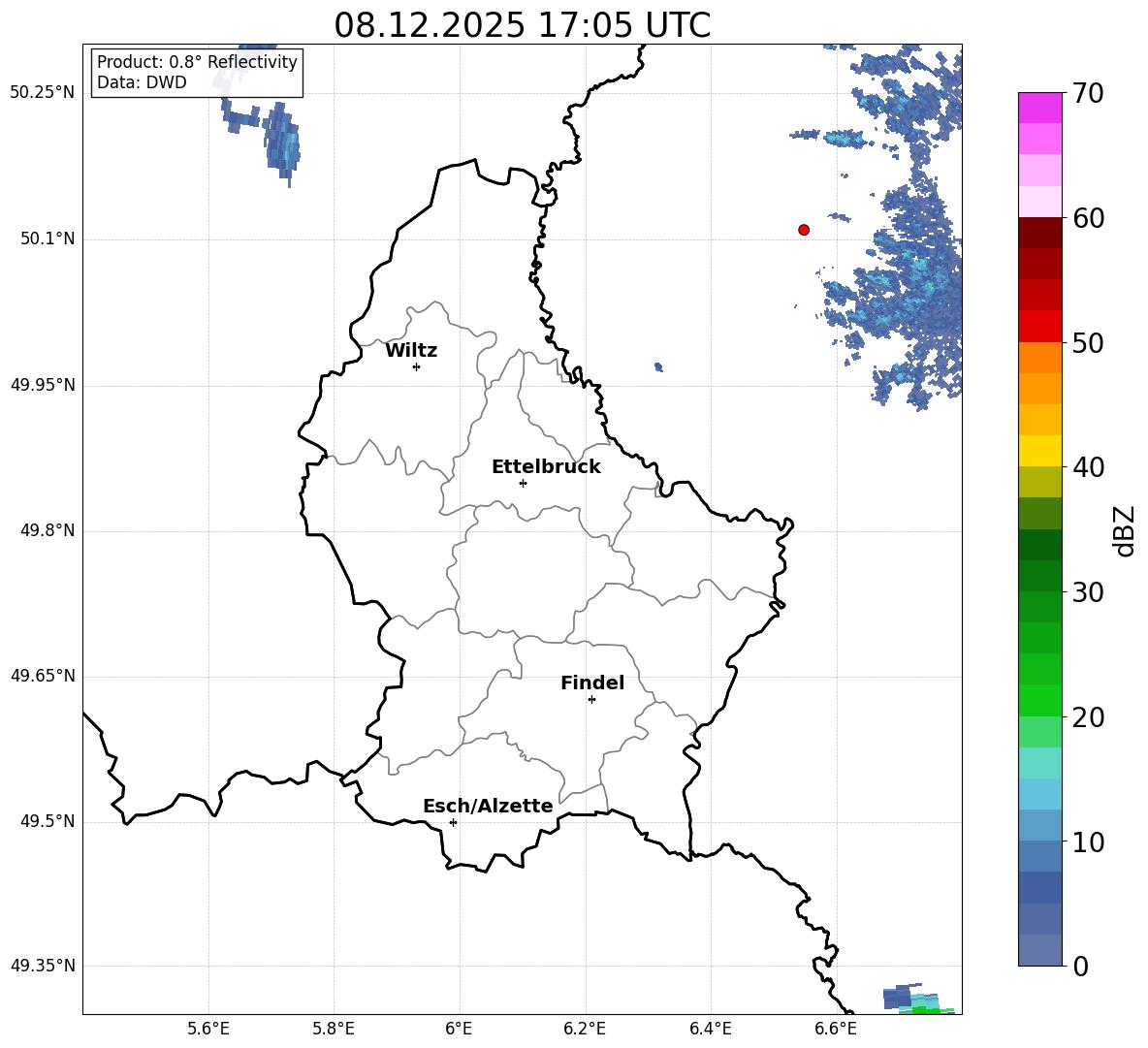The width and height of the screenshot is (1148, 1048).
Task: Click the title 08.12.2025 17:05 UTC
Action: pyautogui.click(x=523, y=25)
